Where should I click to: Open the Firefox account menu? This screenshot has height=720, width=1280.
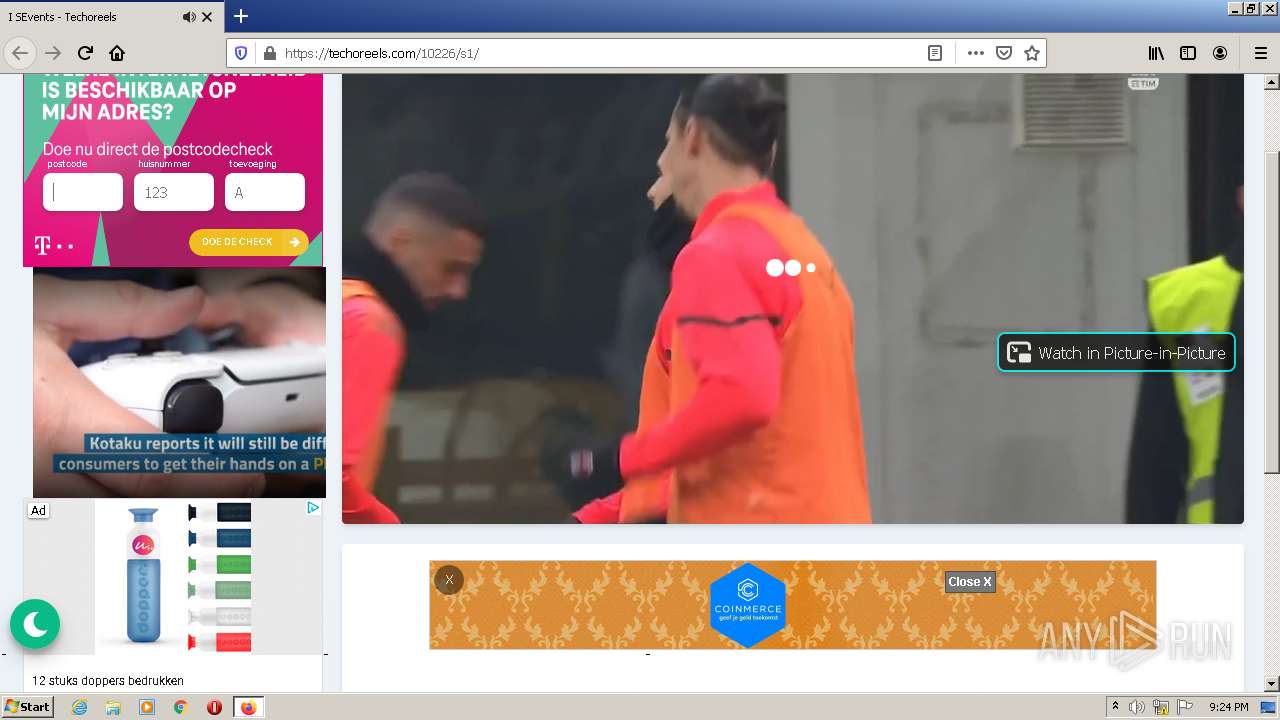point(1220,53)
